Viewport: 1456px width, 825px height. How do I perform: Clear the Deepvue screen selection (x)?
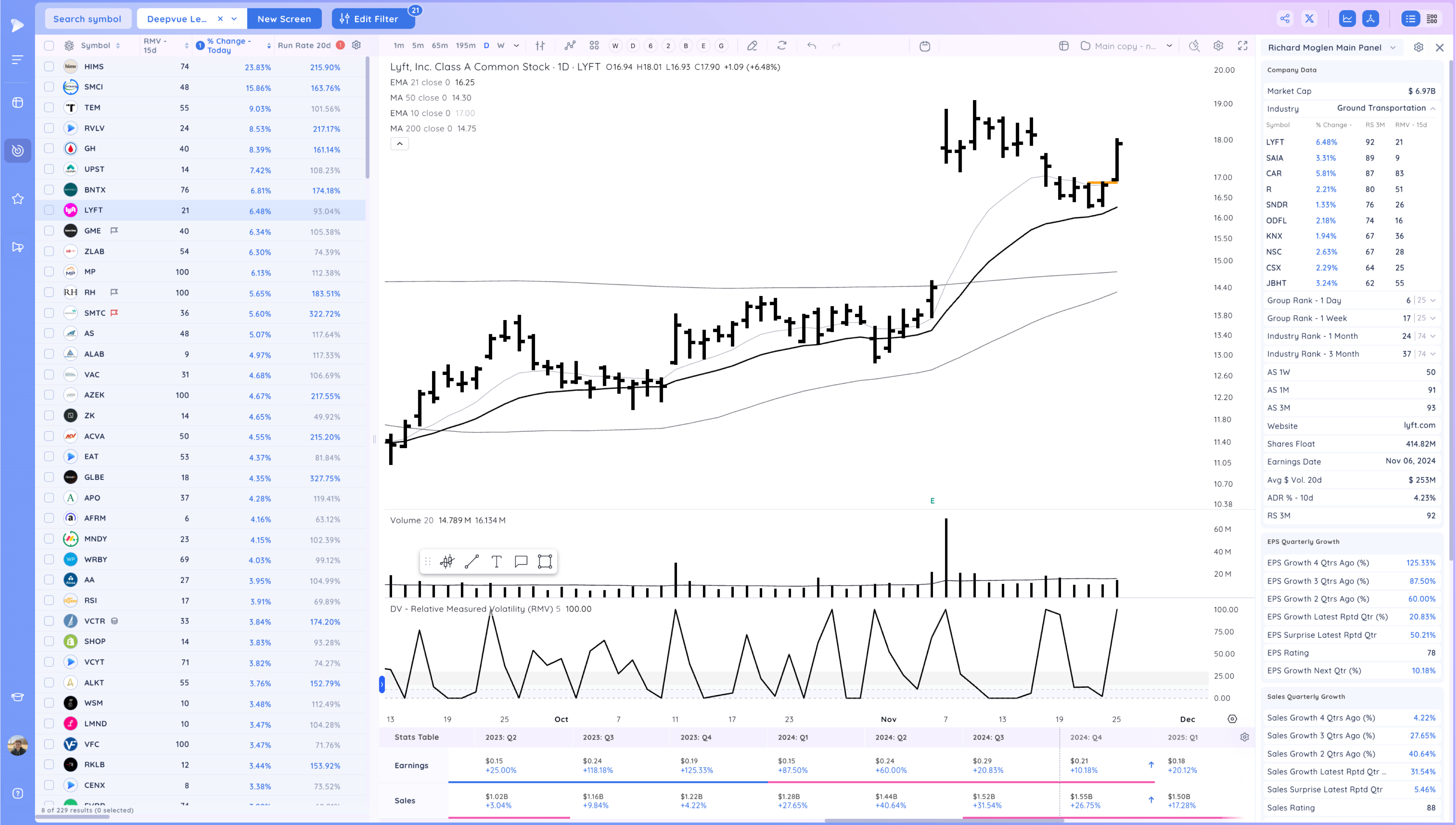click(x=220, y=19)
